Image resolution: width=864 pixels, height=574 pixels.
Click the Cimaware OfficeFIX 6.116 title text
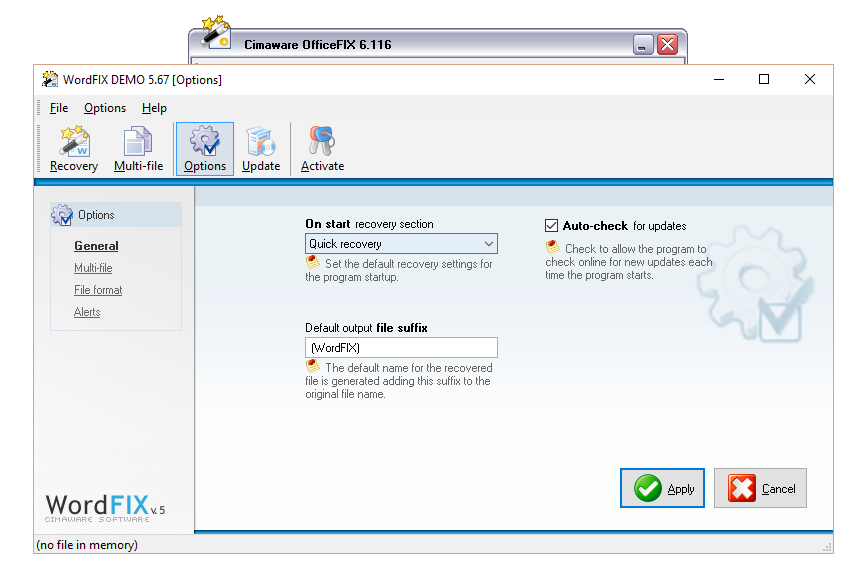click(x=318, y=45)
